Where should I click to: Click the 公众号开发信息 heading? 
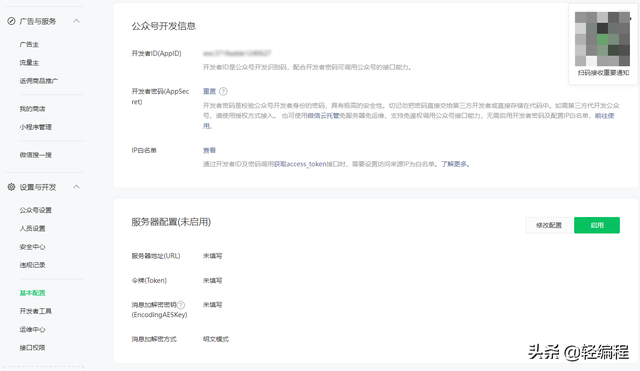coord(164,26)
